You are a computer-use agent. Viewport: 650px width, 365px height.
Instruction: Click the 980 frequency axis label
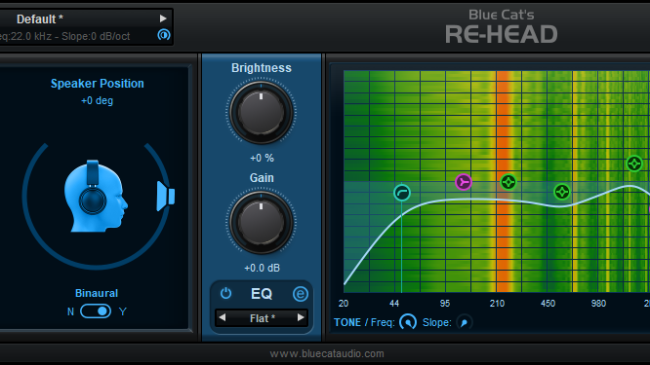point(599,304)
